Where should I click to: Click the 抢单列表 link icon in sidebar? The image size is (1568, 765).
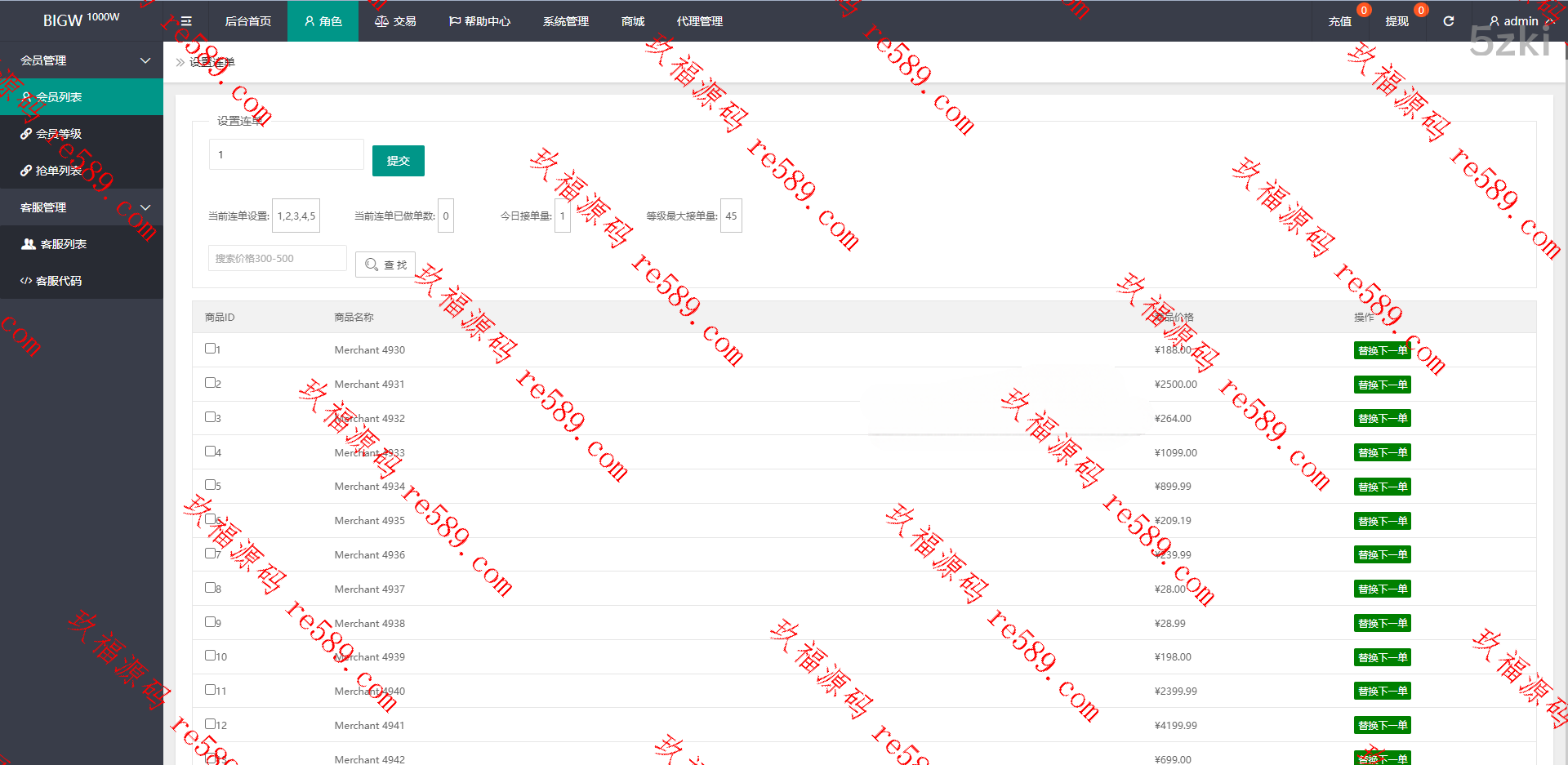26,171
